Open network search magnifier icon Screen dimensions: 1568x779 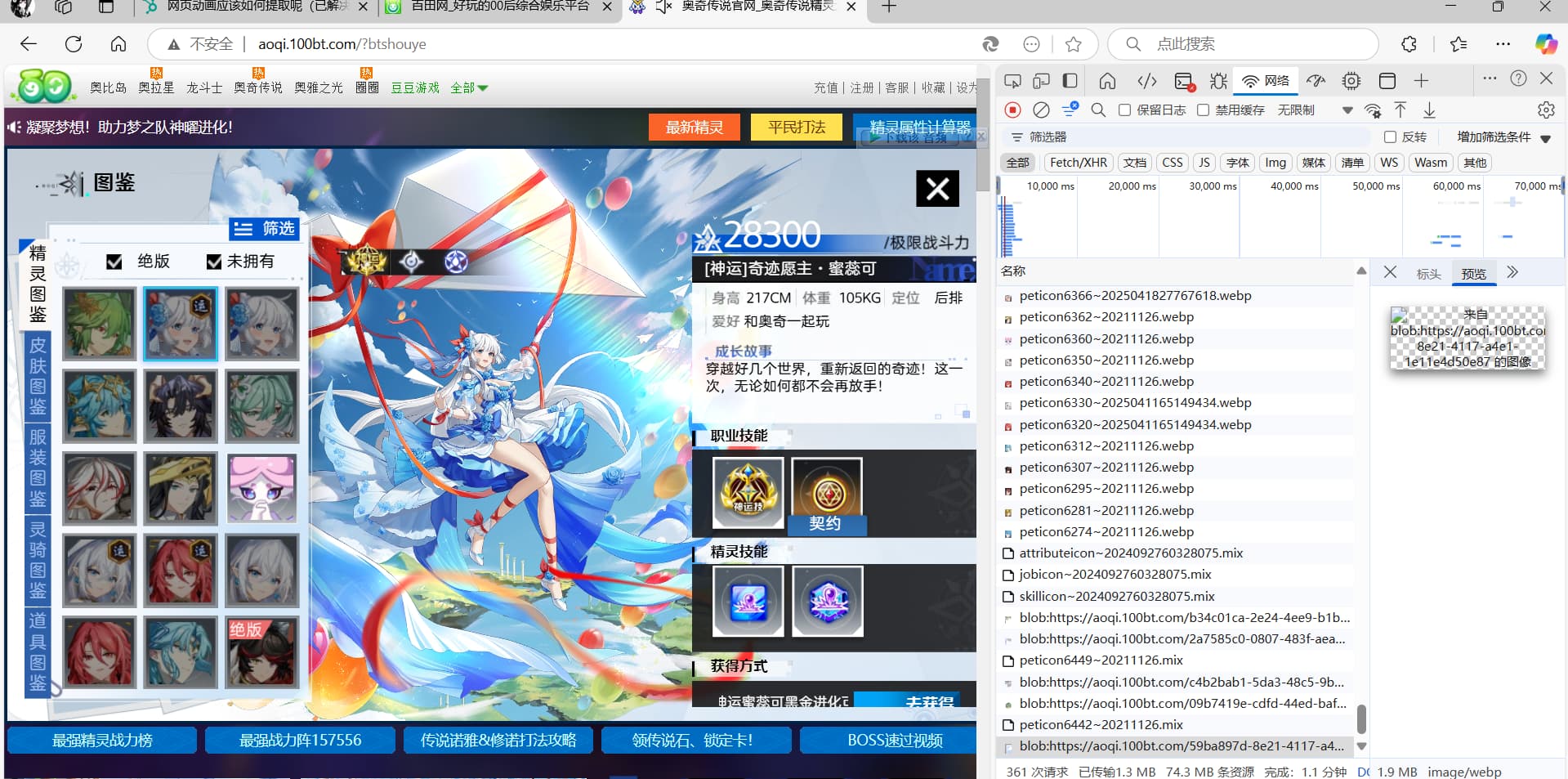click(x=1098, y=110)
